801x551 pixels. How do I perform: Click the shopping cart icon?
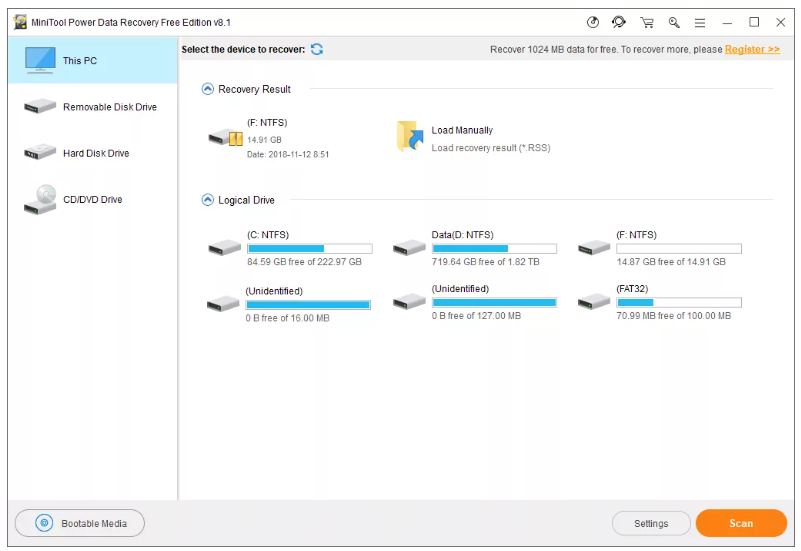(647, 22)
